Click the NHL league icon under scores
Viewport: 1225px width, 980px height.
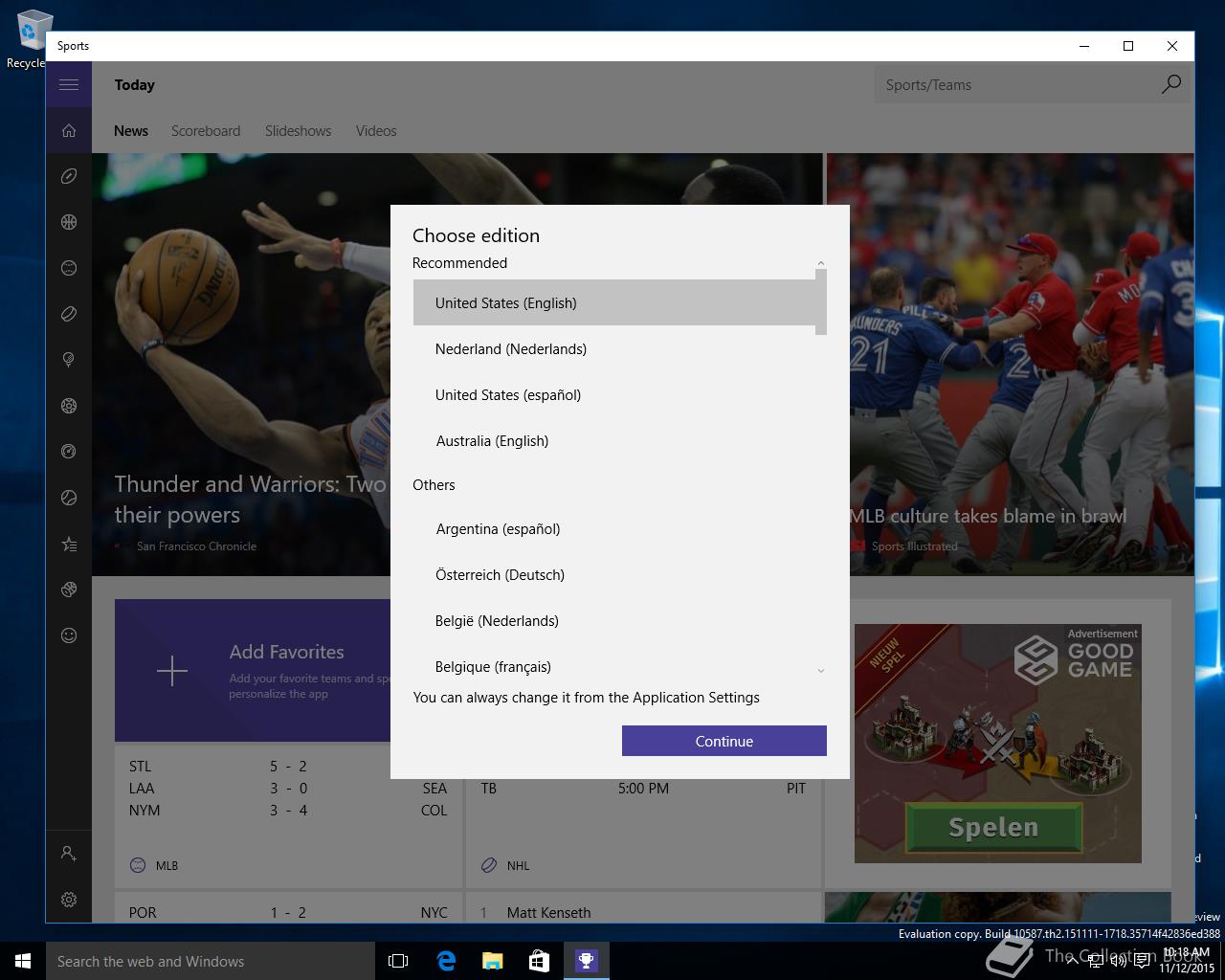[x=489, y=865]
